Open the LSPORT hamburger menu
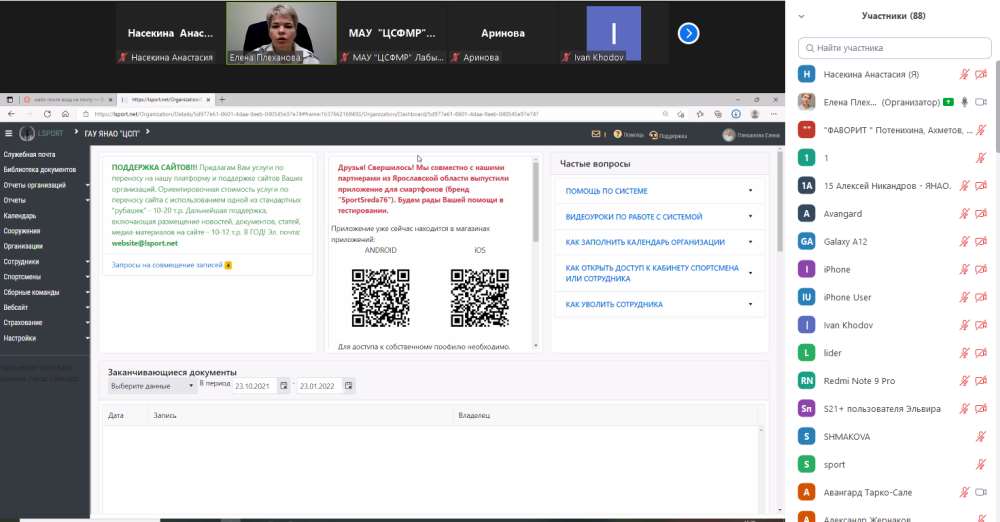Viewport: 1000px width, 522px height. click(8, 133)
